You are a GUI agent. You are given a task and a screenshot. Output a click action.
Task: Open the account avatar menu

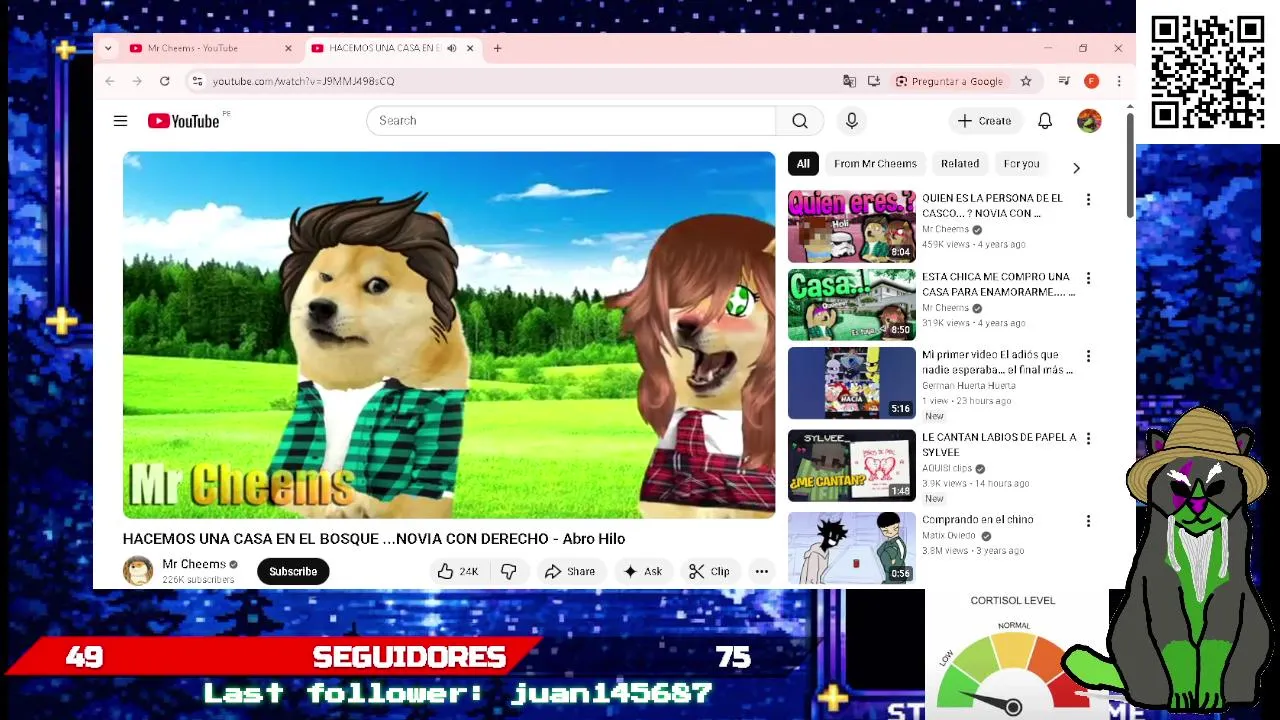1089,121
